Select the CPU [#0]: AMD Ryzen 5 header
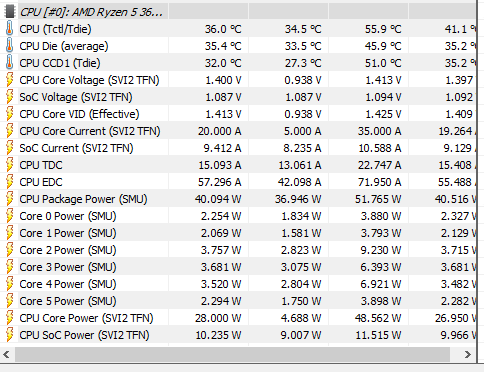This screenshot has height=379, width=484. (x=91, y=12)
